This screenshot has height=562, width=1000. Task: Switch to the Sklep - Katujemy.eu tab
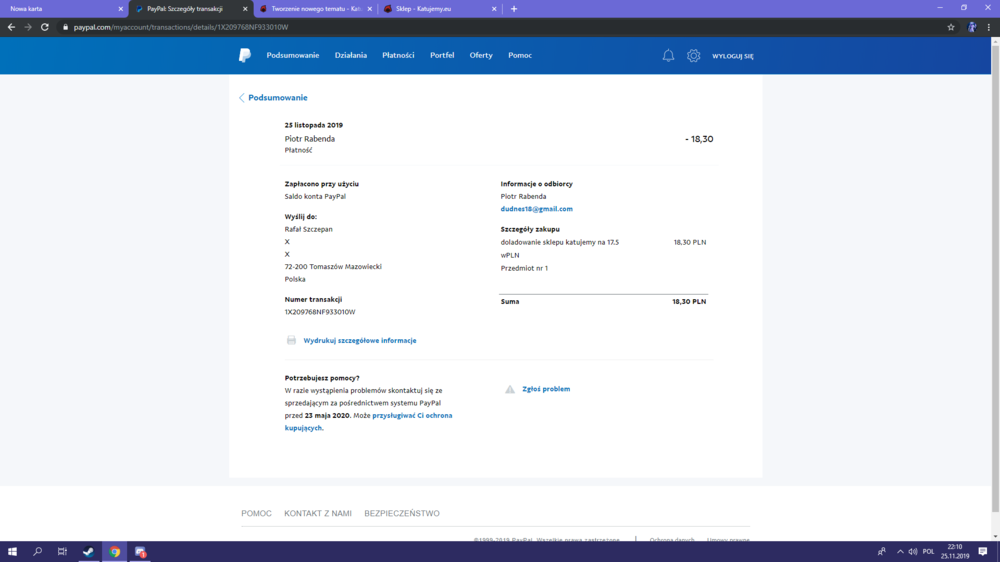440,9
